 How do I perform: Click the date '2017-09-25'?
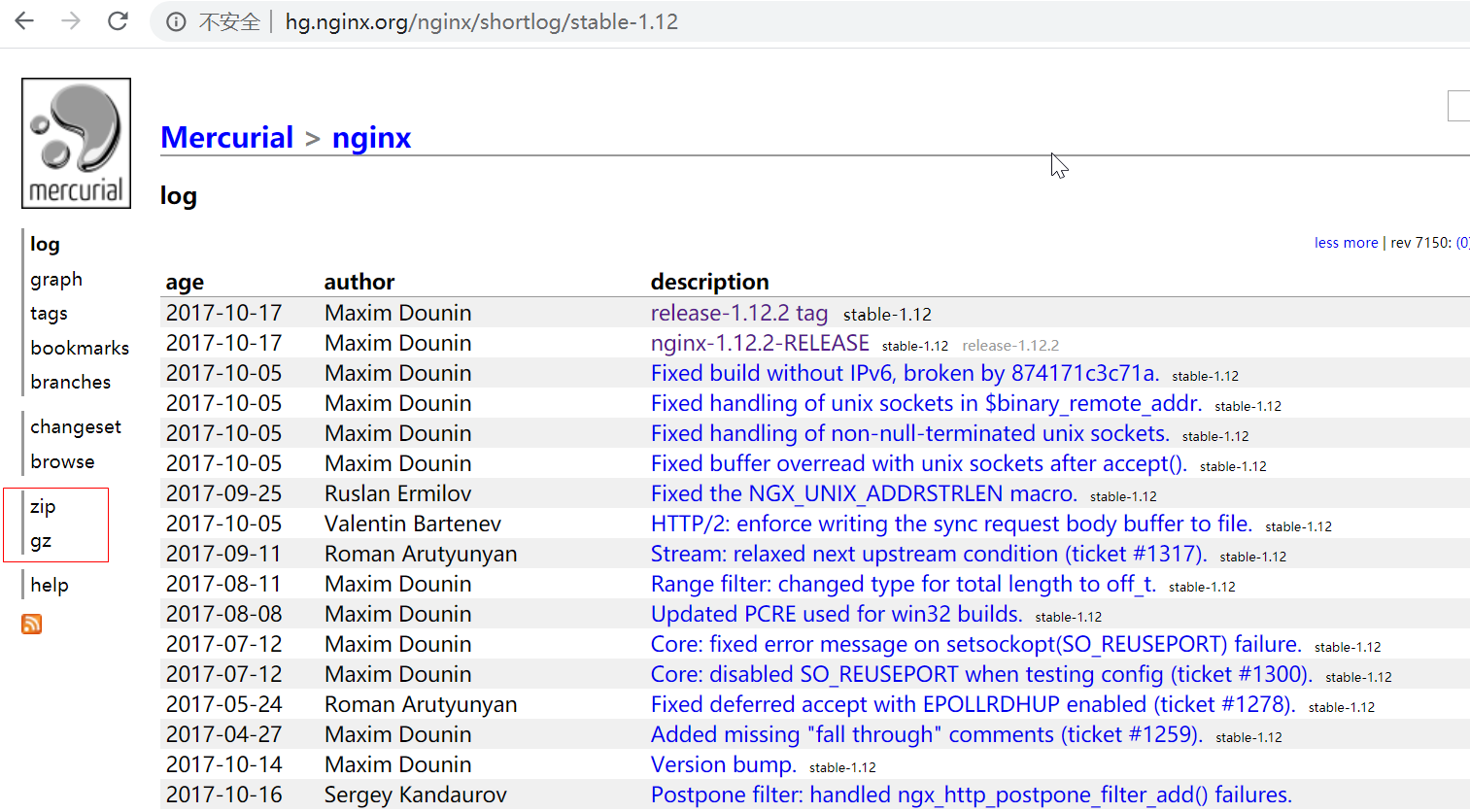click(224, 493)
